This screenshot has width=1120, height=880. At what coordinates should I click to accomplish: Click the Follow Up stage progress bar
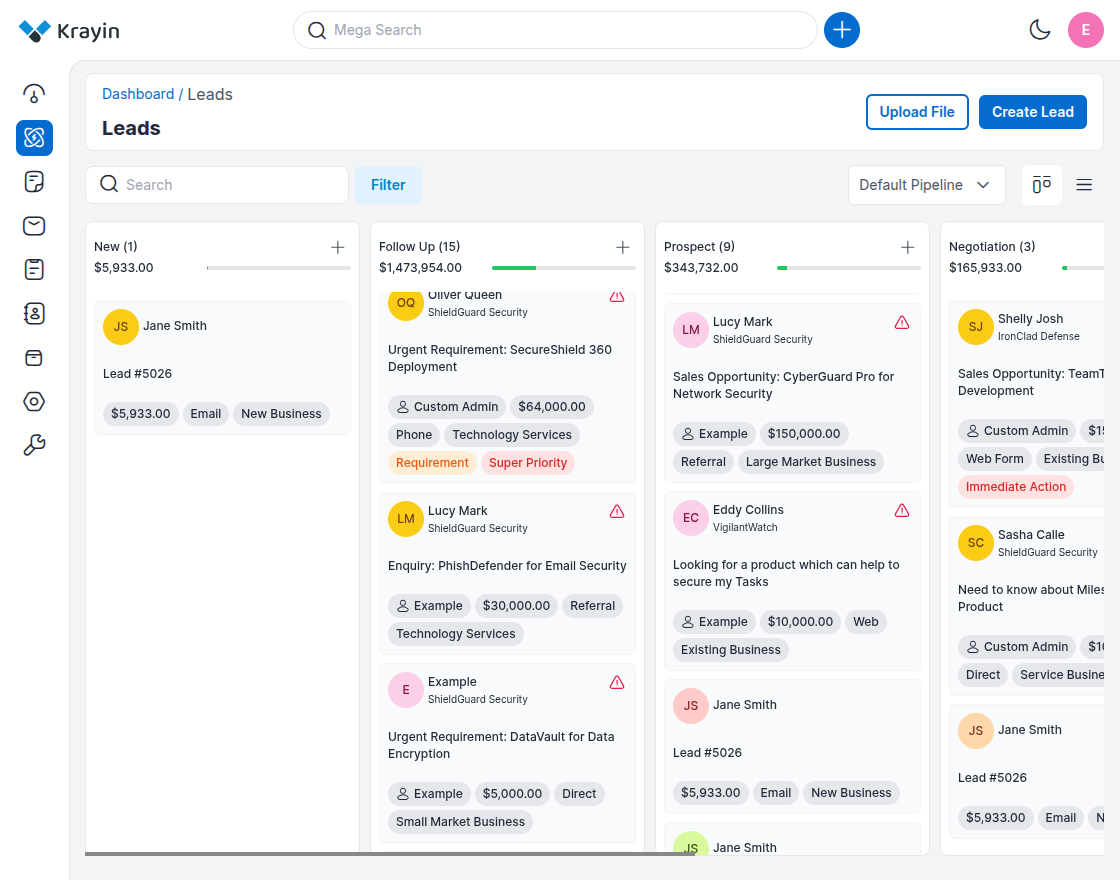point(564,268)
